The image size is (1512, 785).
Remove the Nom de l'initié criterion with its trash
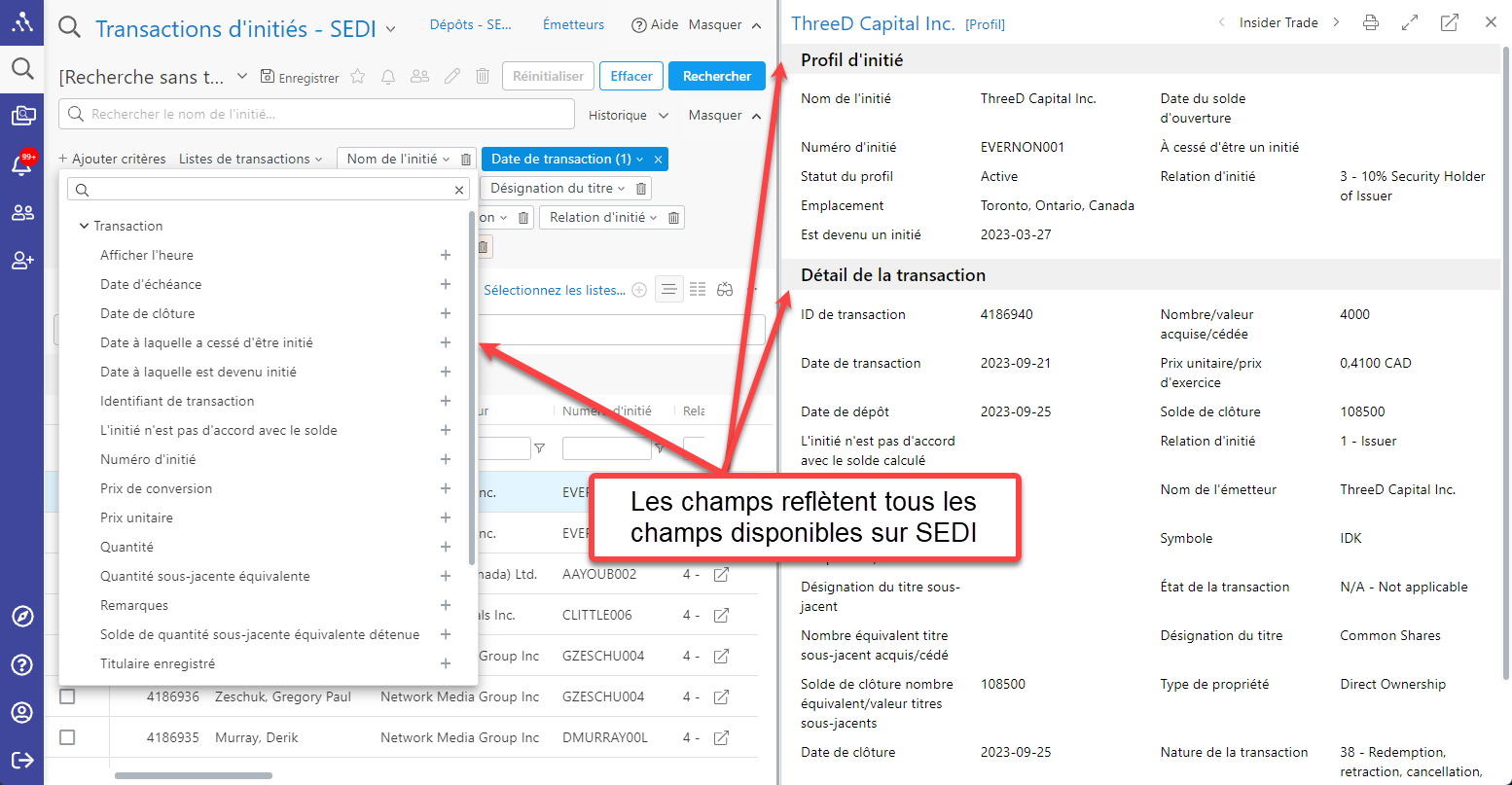466,160
